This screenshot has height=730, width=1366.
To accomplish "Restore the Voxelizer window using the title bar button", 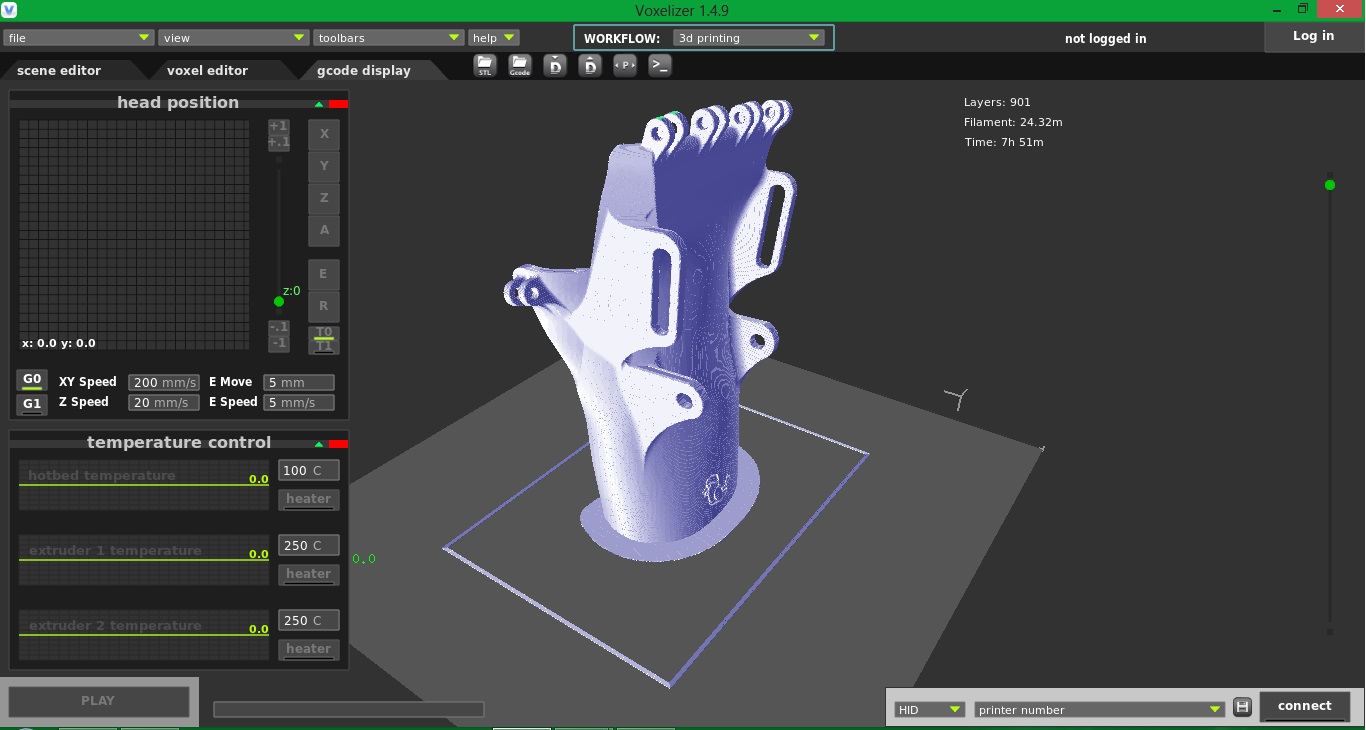I will click(1302, 9).
